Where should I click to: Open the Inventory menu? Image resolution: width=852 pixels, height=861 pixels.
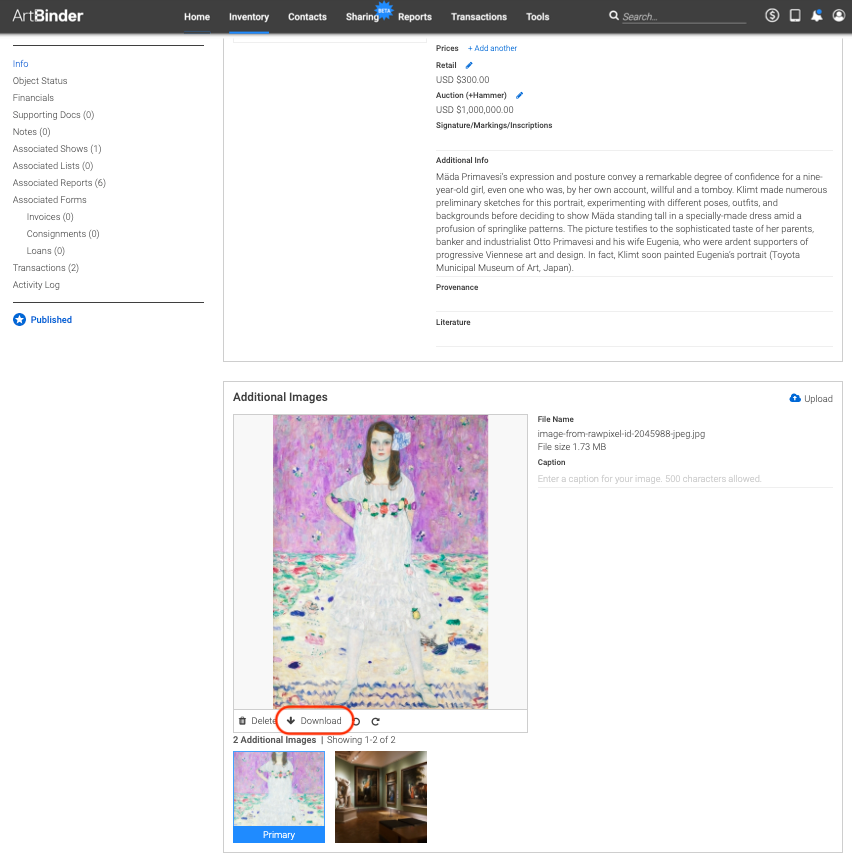point(249,16)
